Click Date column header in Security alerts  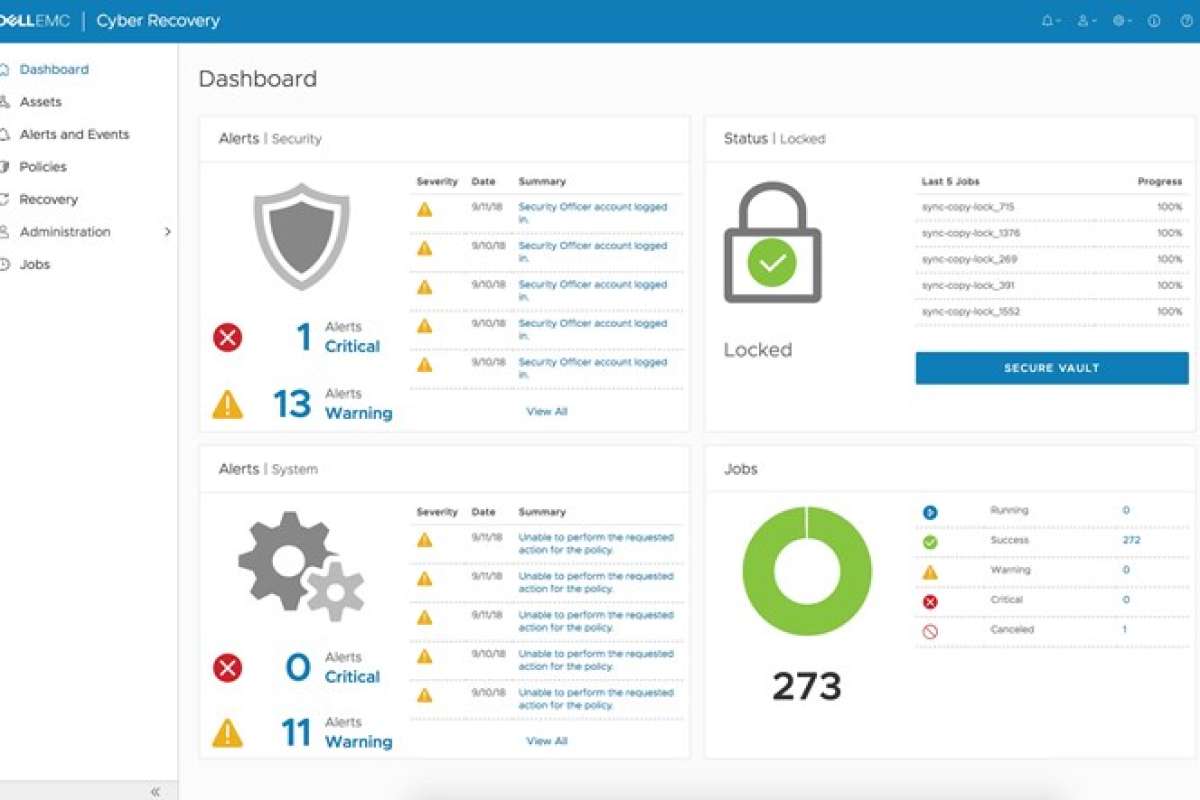(483, 182)
